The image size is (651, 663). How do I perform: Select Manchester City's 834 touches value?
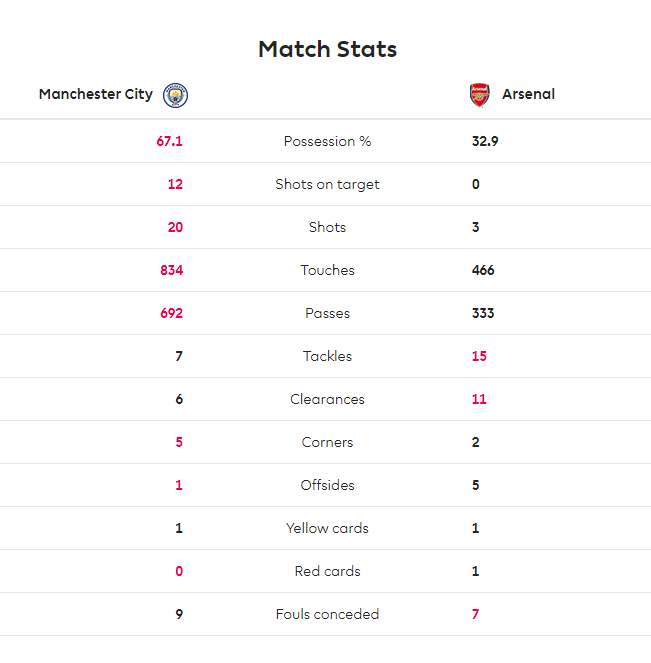172,270
